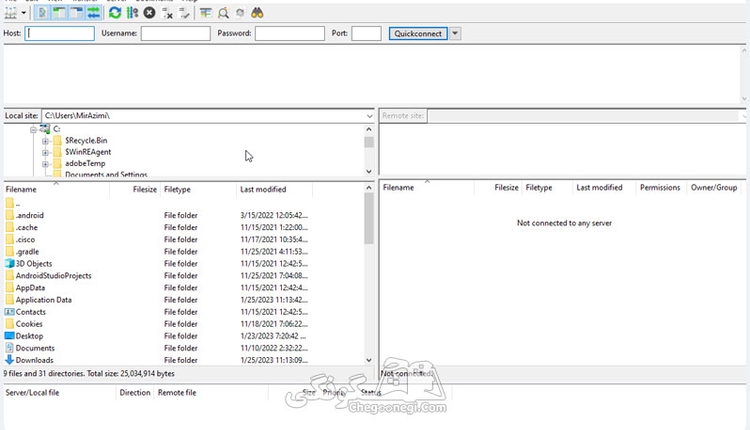This screenshot has width=750, height=430.
Task: Select the 3D Objects cube icon
Action: coord(10,264)
